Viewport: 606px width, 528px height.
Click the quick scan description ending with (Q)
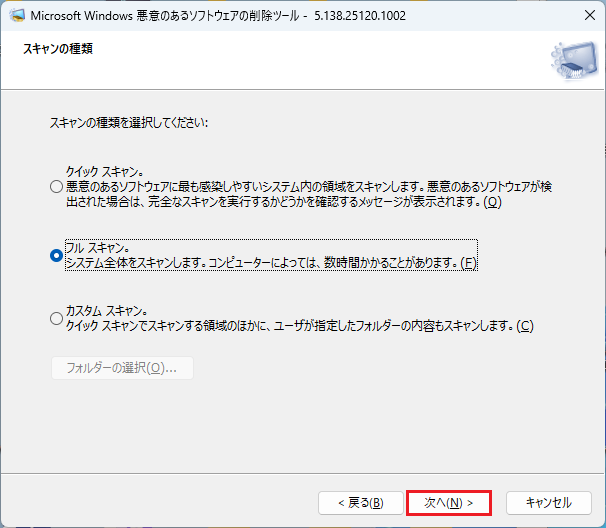[x=280, y=194]
